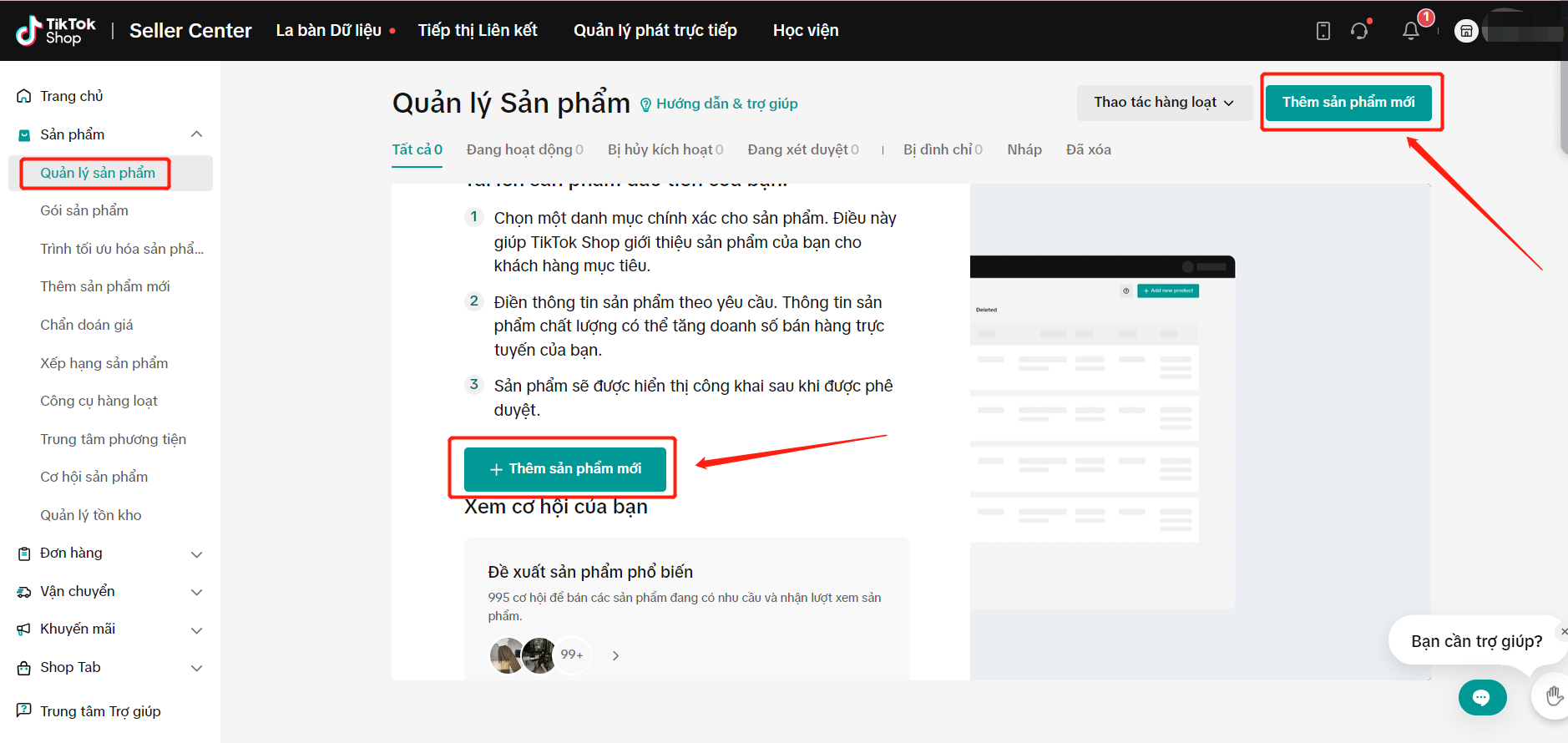
Task: Select 'Quản lý tồn kho' in sidebar
Action: point(91,515)
